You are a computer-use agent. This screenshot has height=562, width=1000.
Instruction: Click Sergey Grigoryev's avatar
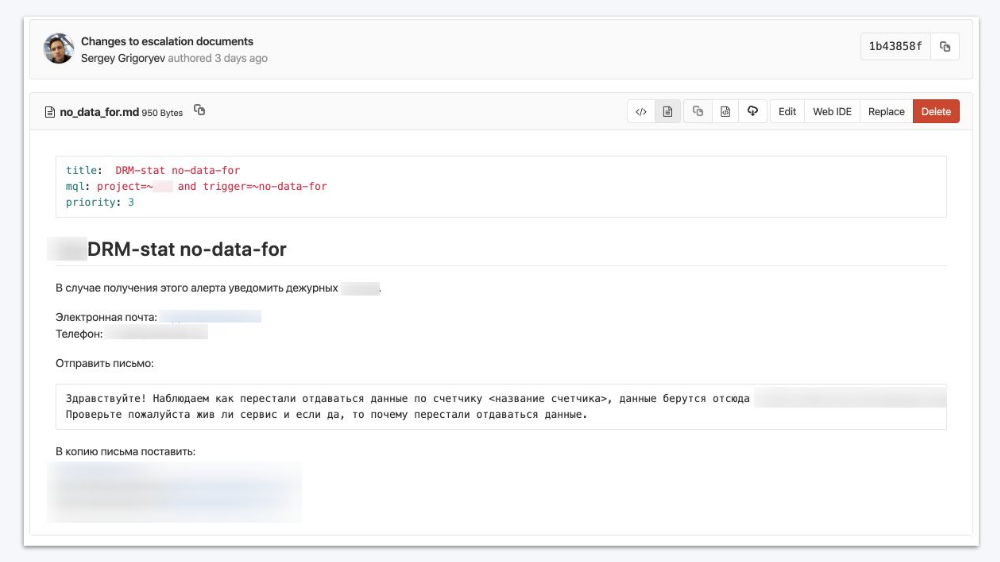(59, 48)
